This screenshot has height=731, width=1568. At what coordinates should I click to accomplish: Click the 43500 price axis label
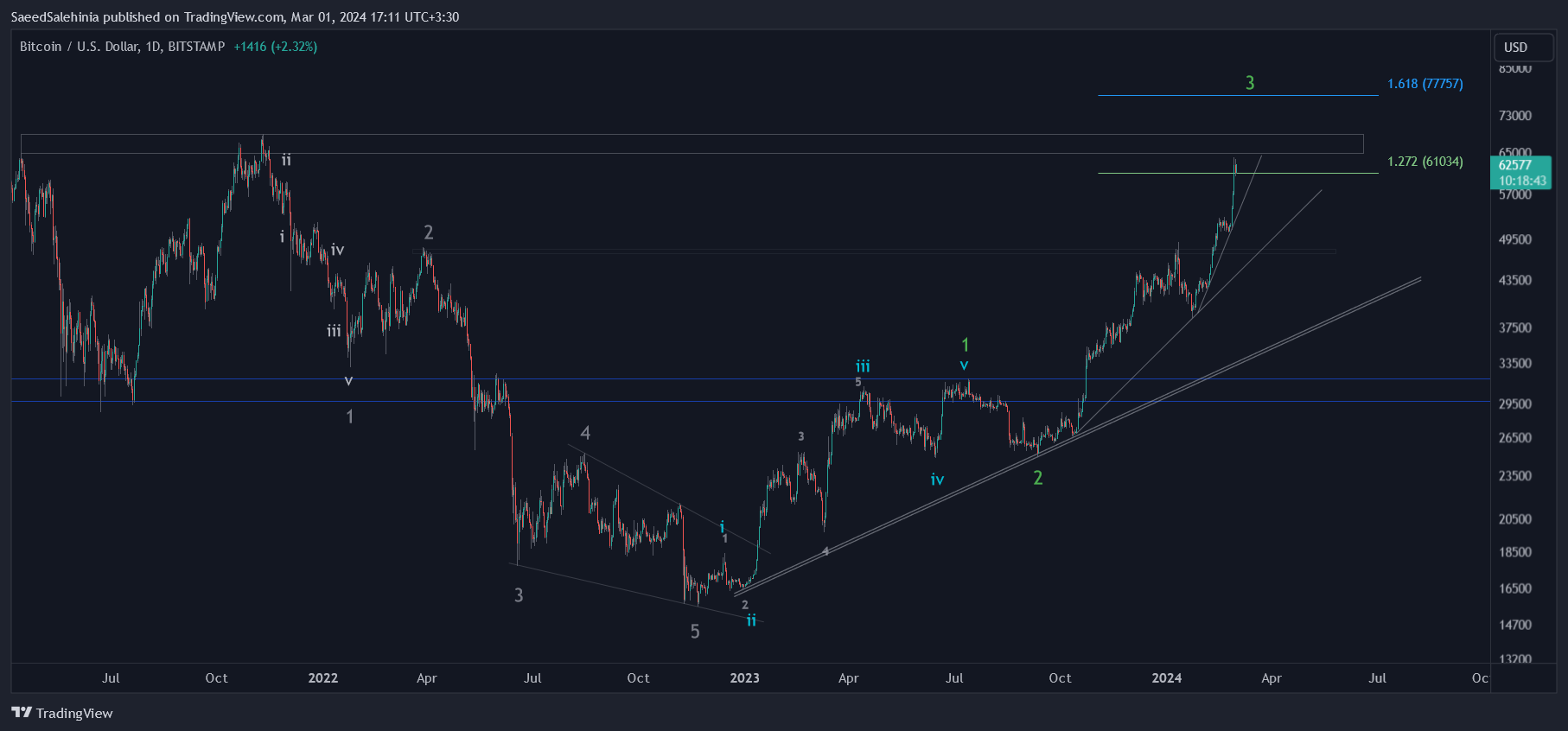click(x=1515, y=280)
